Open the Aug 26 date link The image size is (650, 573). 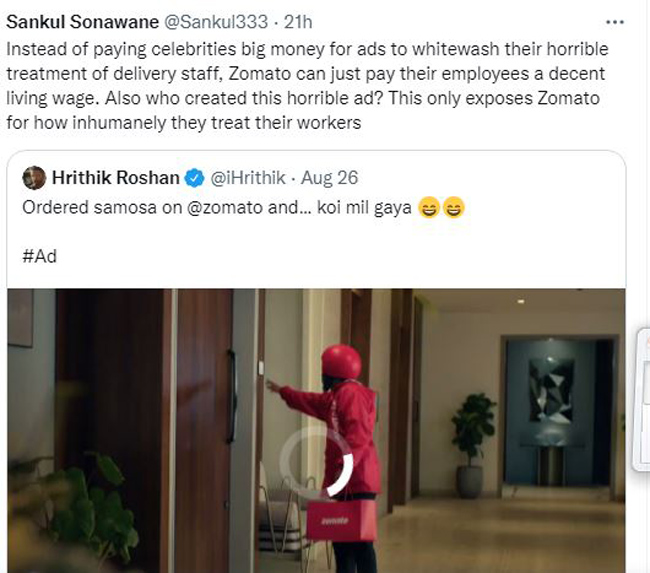[330, 178]
